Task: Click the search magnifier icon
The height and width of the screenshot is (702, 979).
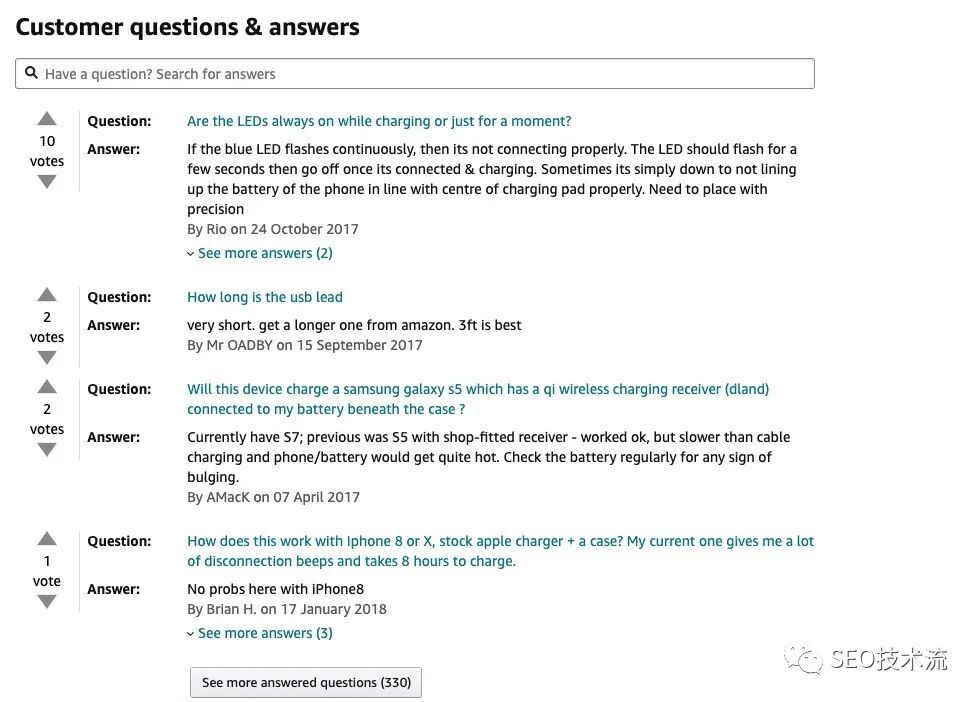Action: click(x=32, y=74)
